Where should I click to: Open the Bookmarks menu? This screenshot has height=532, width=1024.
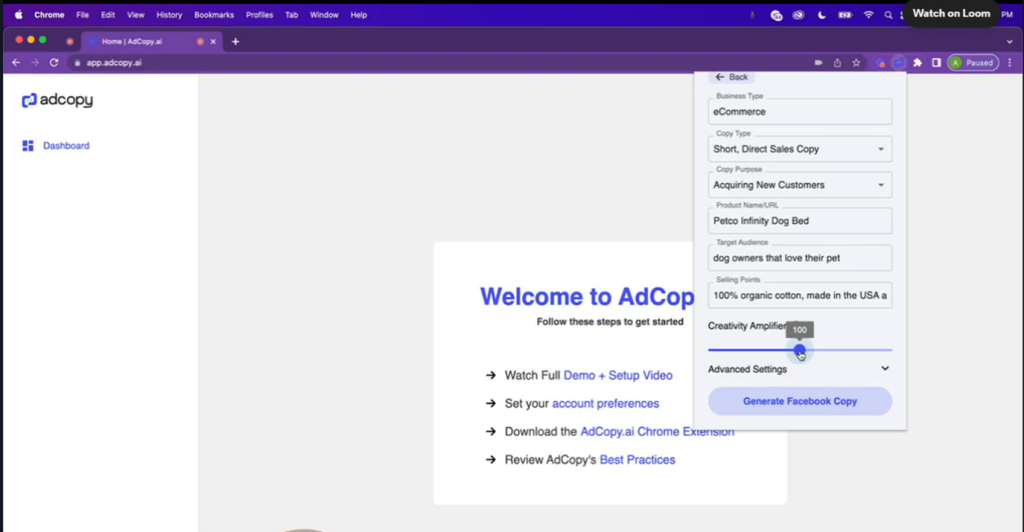pos(214,14)
